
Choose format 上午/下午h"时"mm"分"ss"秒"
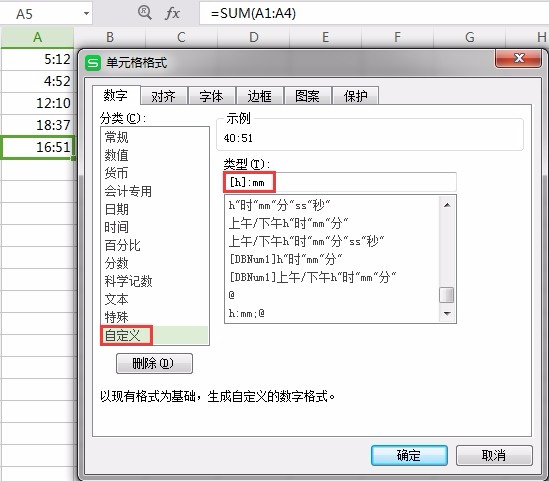332,241
